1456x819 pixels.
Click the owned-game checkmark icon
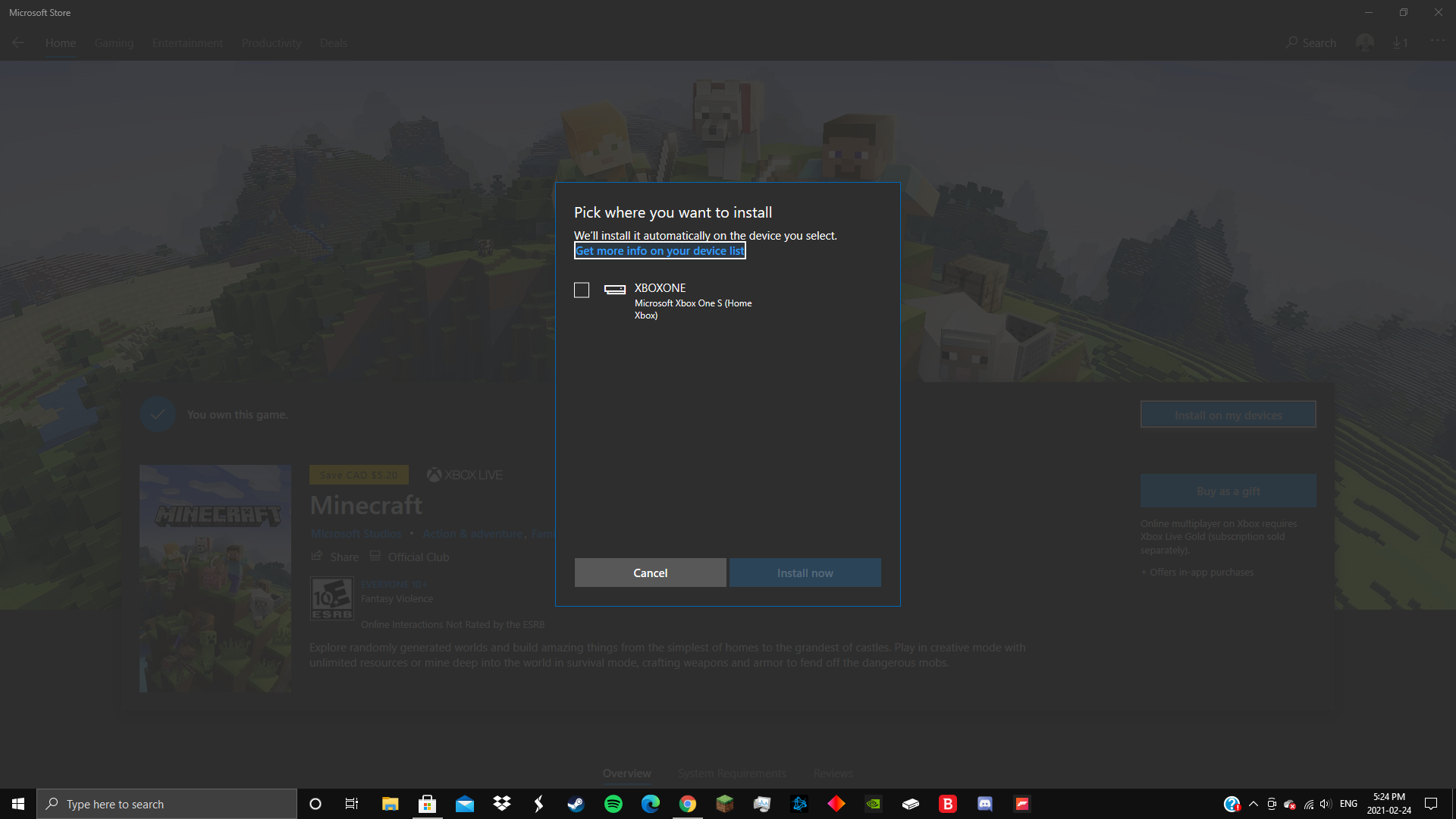click(x=158, y=415)
